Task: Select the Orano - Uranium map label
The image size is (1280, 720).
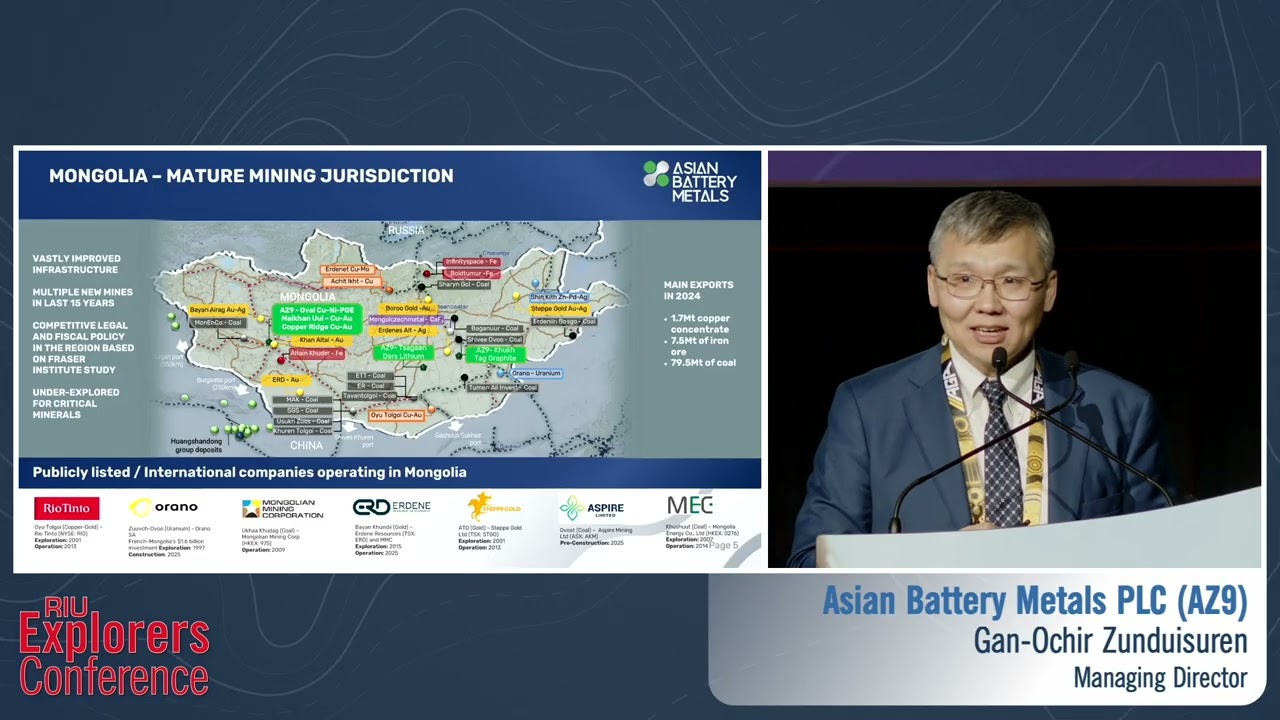Action: 536,373
